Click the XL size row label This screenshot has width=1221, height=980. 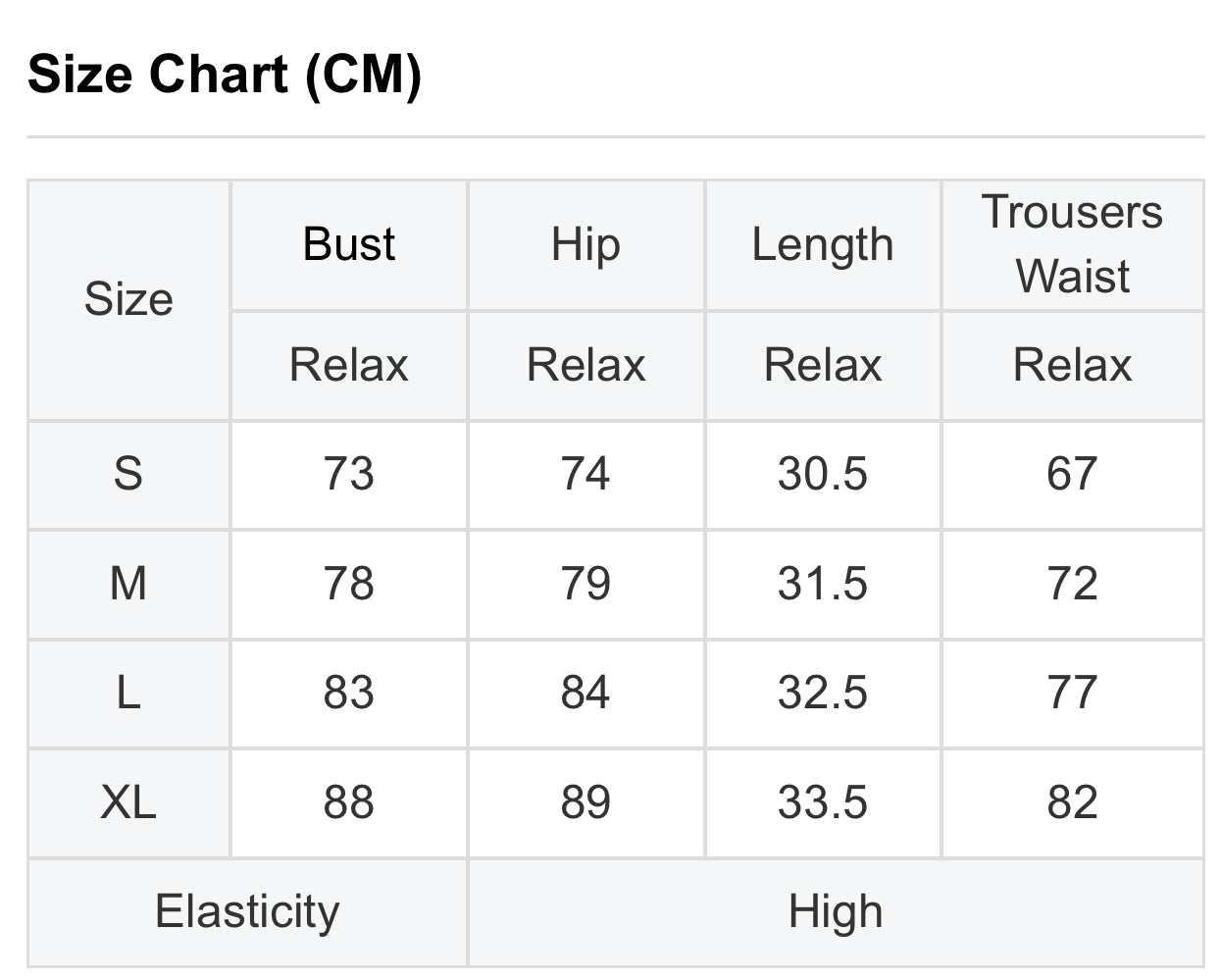(x=128, y=803)
